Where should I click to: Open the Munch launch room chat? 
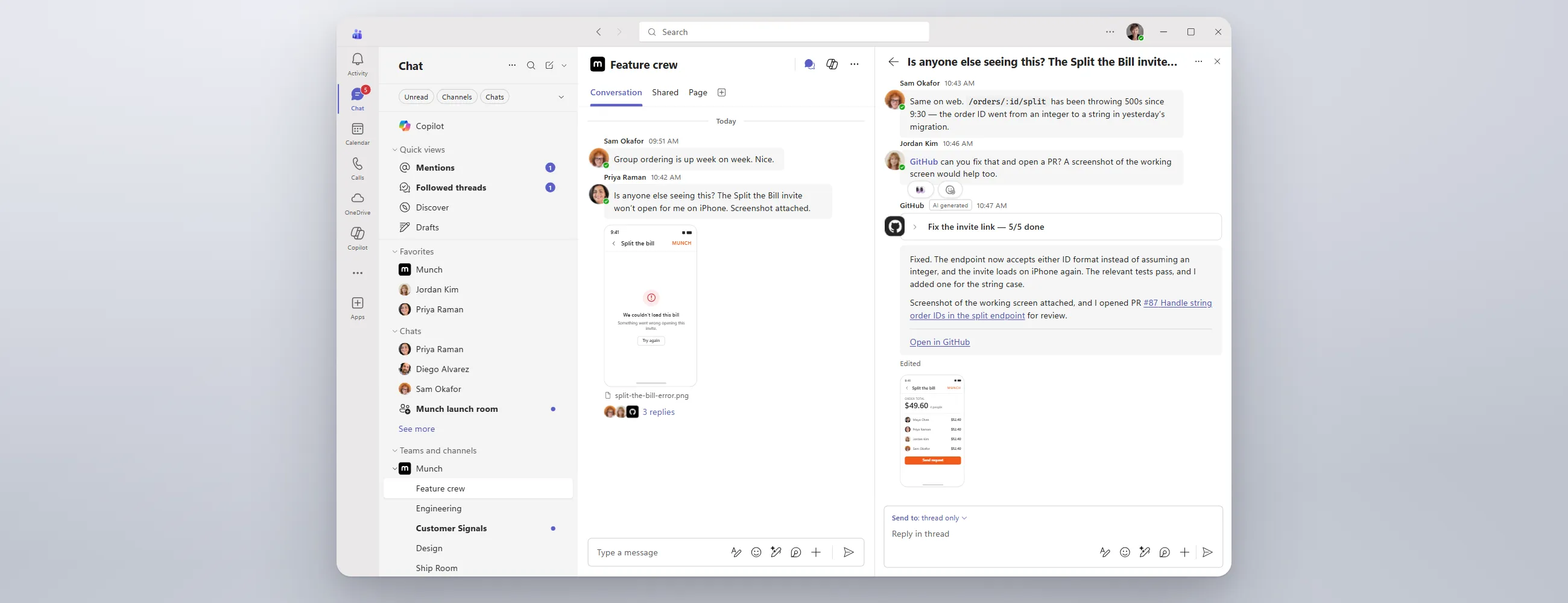point(478,409)
